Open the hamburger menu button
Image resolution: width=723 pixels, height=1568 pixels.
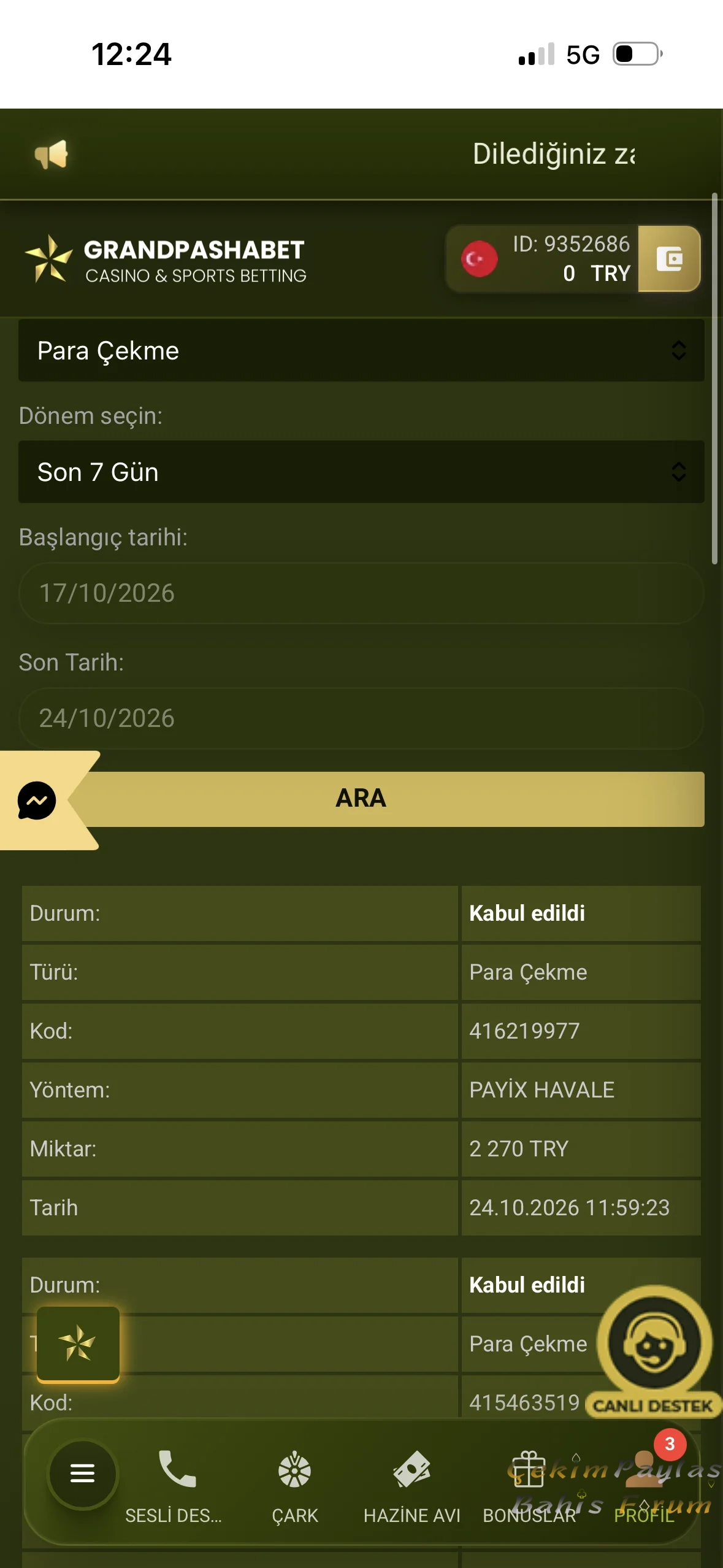coord(82,1473)
